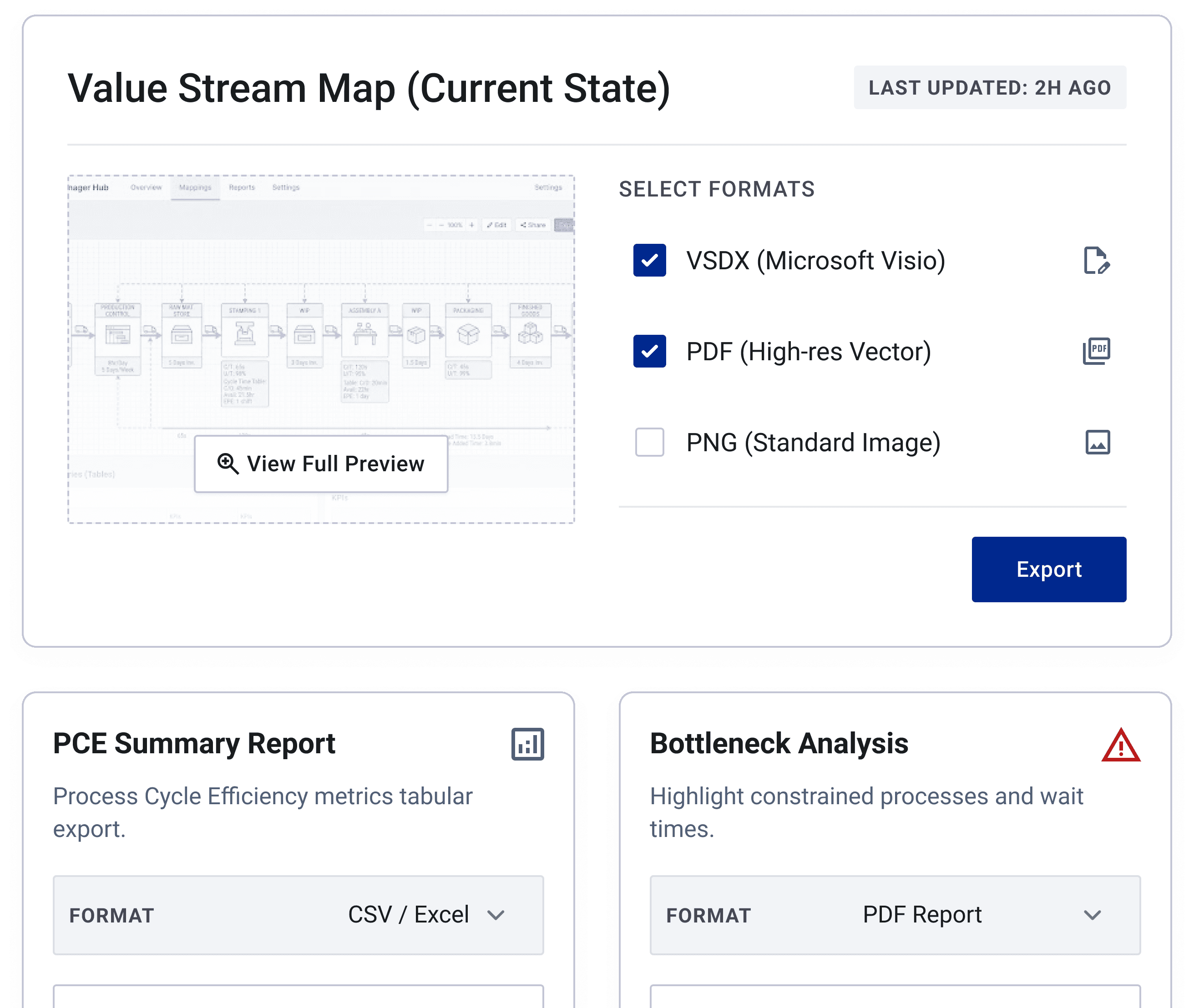This screenshot has width=1194, height=1008.
Task: Enable the PNG (Standard Image) checkbox
Action: pyautogui.click(x=649, y=442)
